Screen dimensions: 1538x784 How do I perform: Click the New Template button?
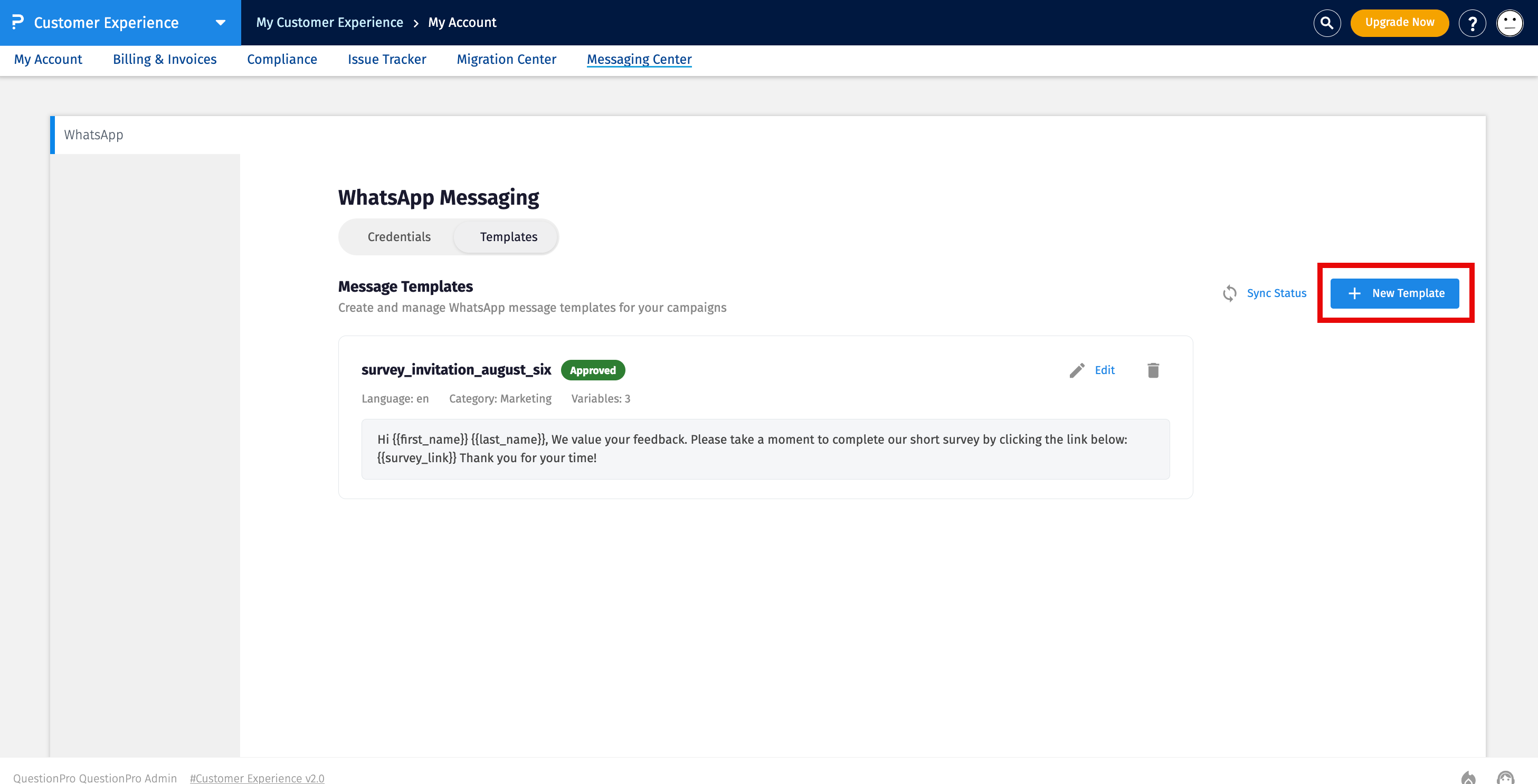pyautogui.click(x=1394, y=293)
